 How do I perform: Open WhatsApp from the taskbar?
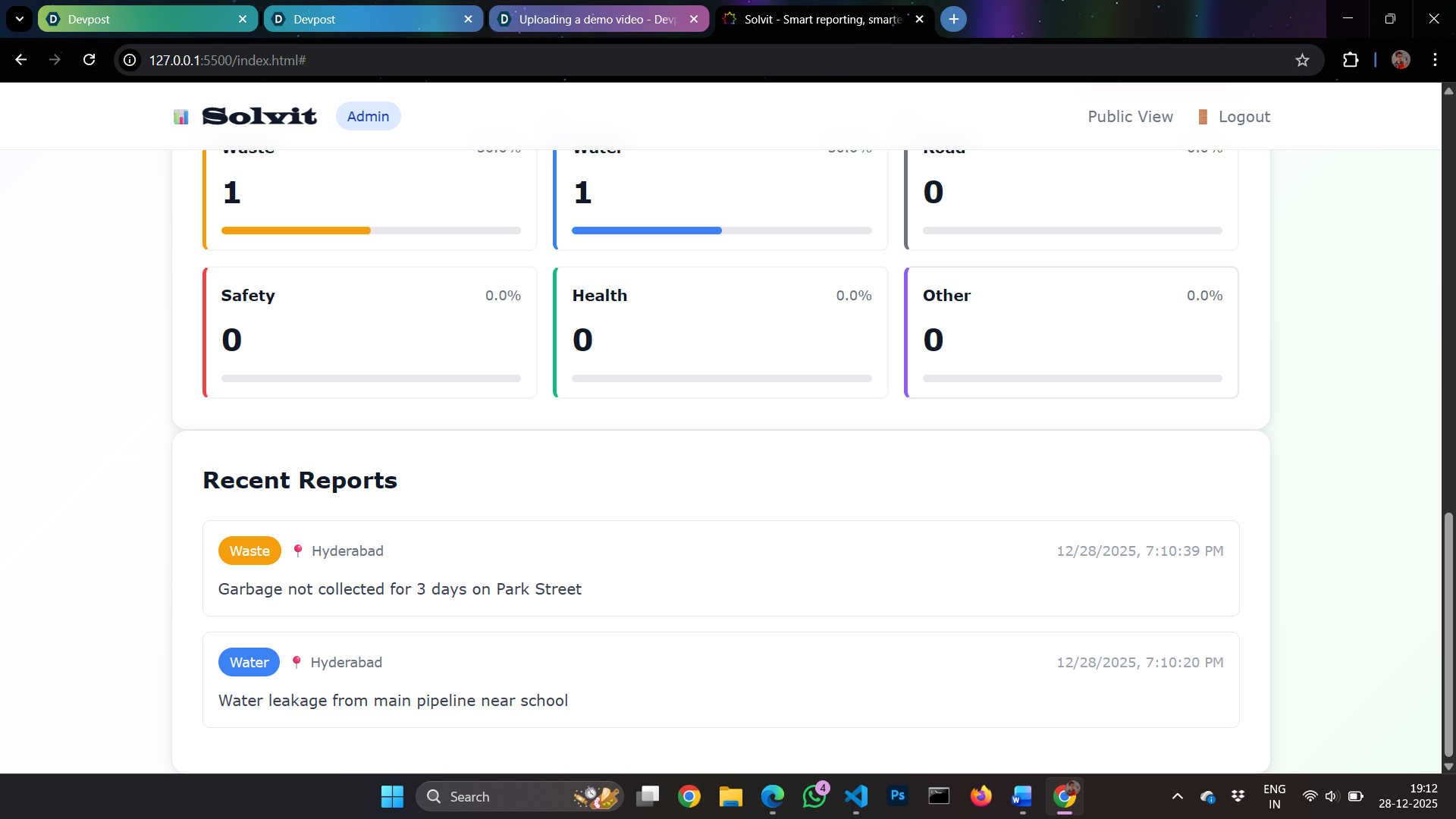pos(814,796)
